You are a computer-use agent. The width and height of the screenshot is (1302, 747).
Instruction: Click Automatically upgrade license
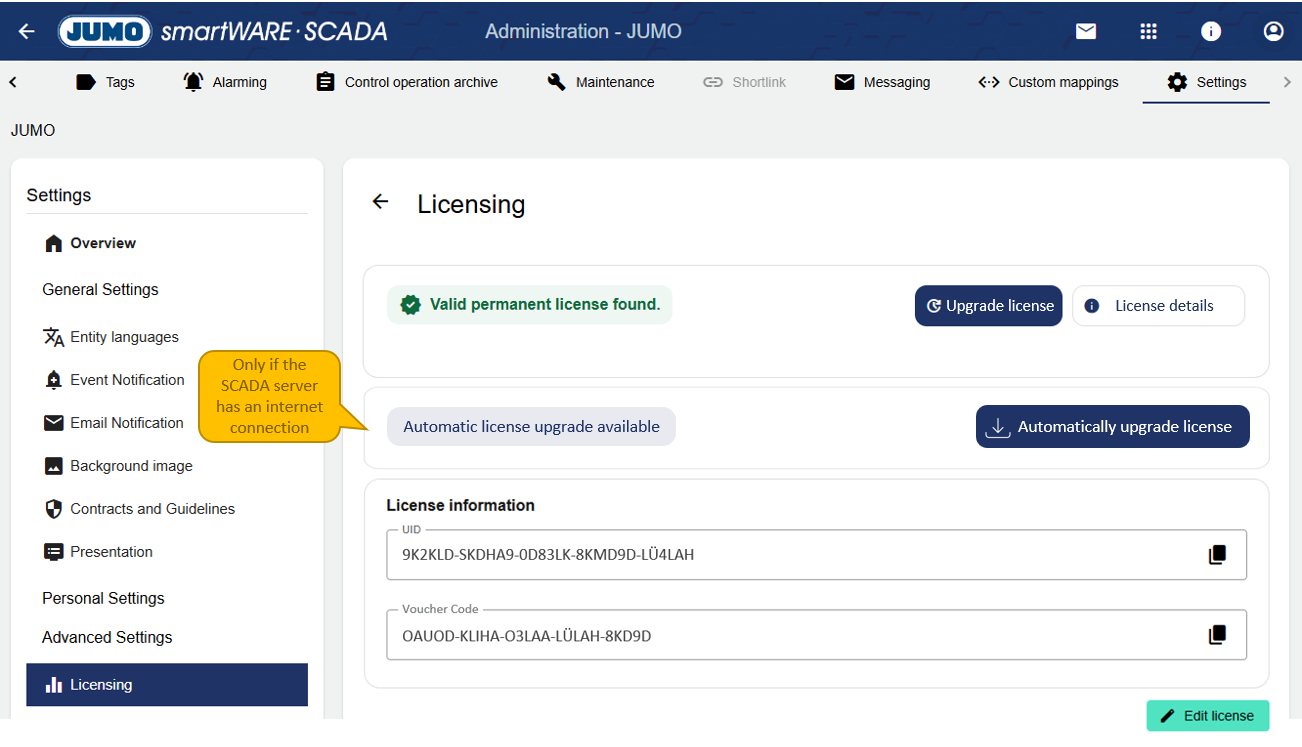point(1113,427)
